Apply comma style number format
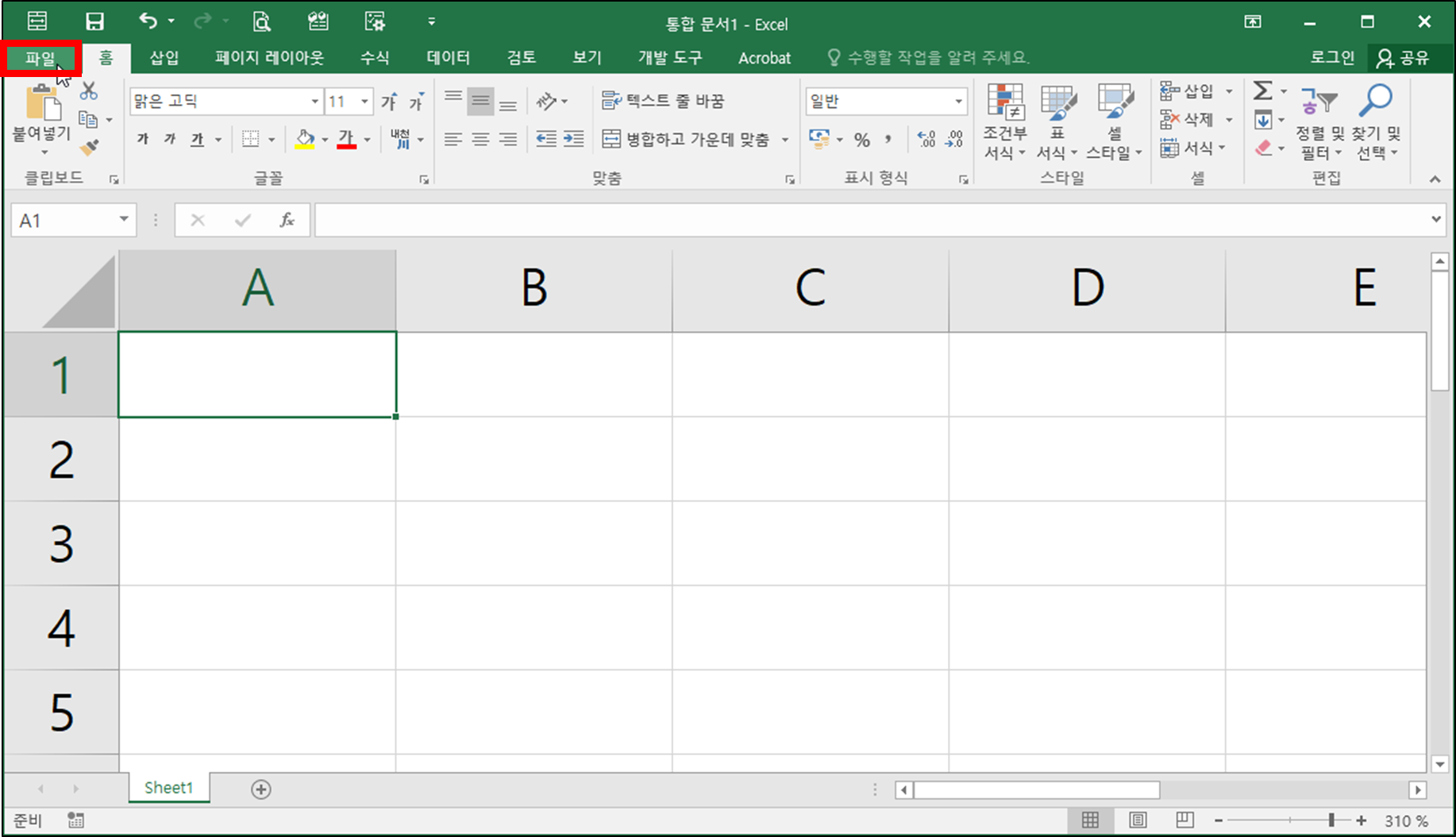 click(x=888, y=140)
